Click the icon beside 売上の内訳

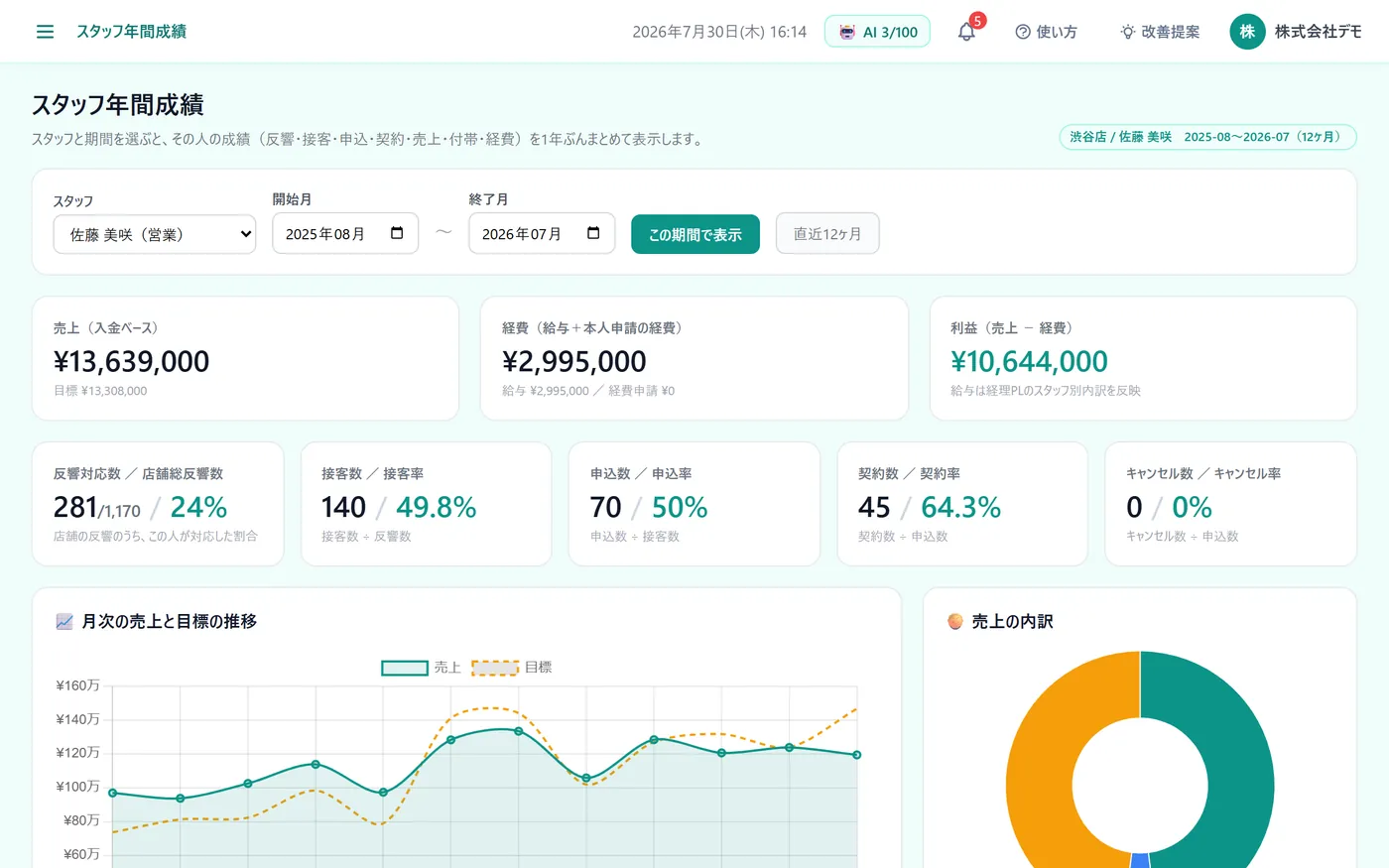point(955,622)
